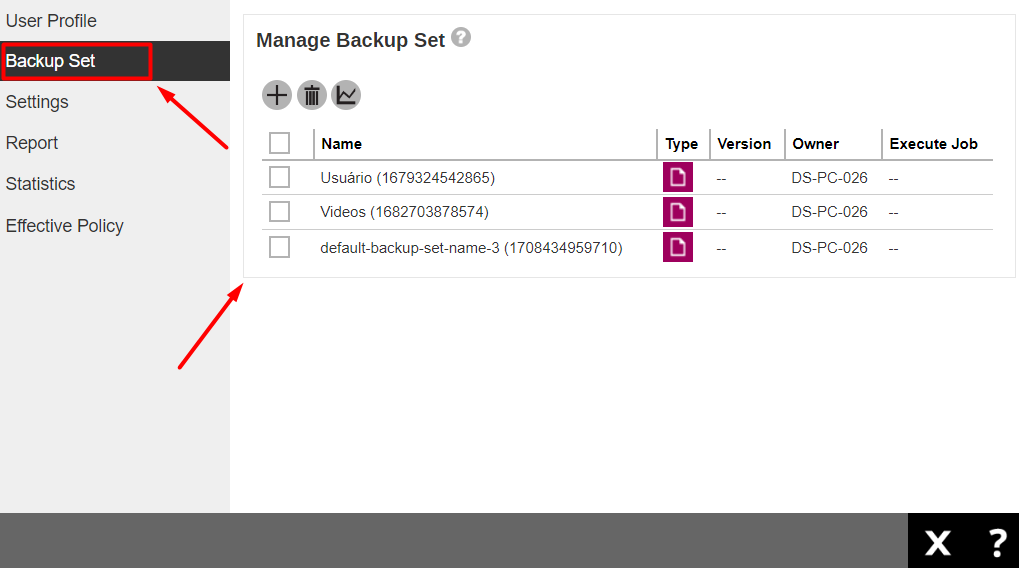The height and width of the screenshot is (568, 1019).
Task: Click the help icon beside Manage Backup Set
Action: 460,38
